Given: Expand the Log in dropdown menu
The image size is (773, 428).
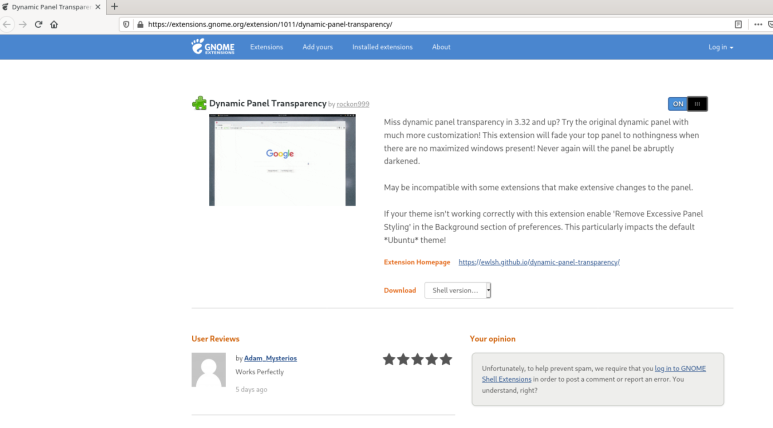Looking at the screenshot, I should click(720, 47).
